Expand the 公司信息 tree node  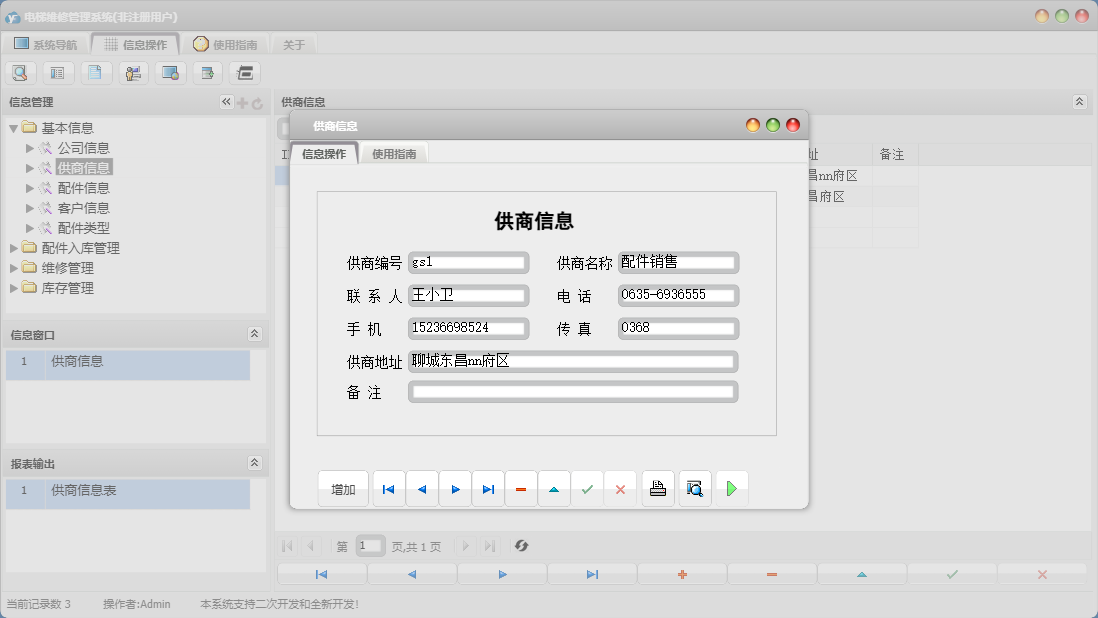tap(31, 147)
